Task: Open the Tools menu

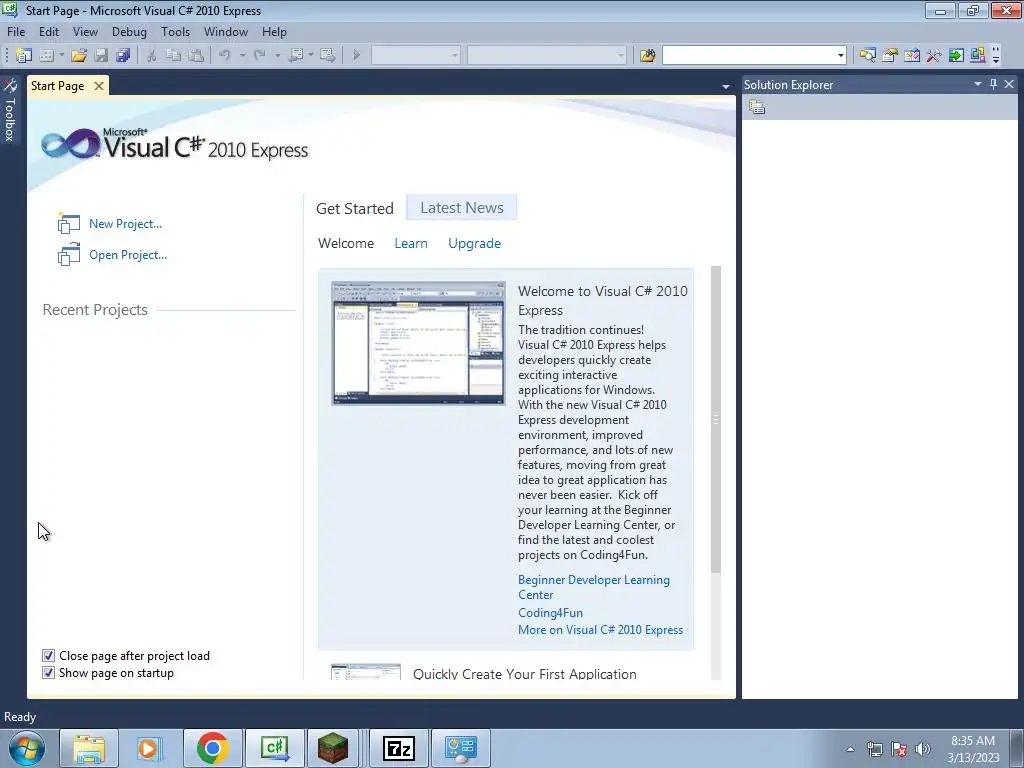Action: click(x=176, y=32)
